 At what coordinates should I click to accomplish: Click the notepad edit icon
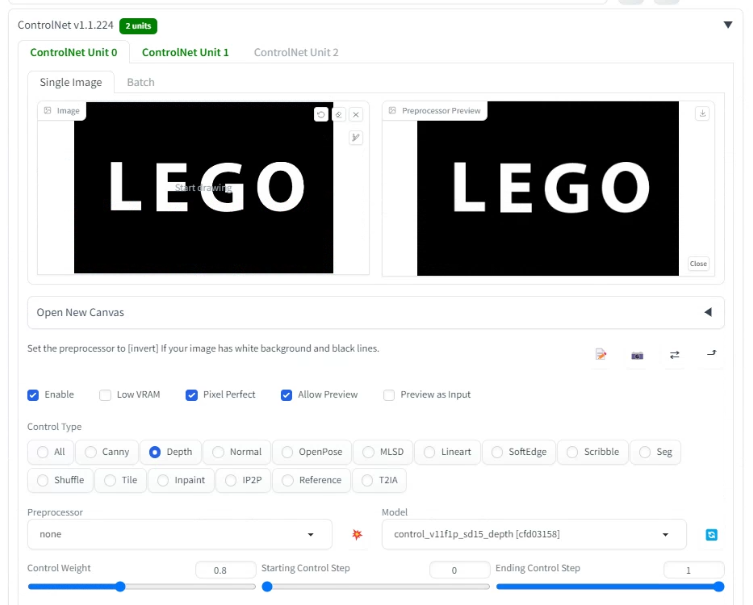(x=601, y=355)
